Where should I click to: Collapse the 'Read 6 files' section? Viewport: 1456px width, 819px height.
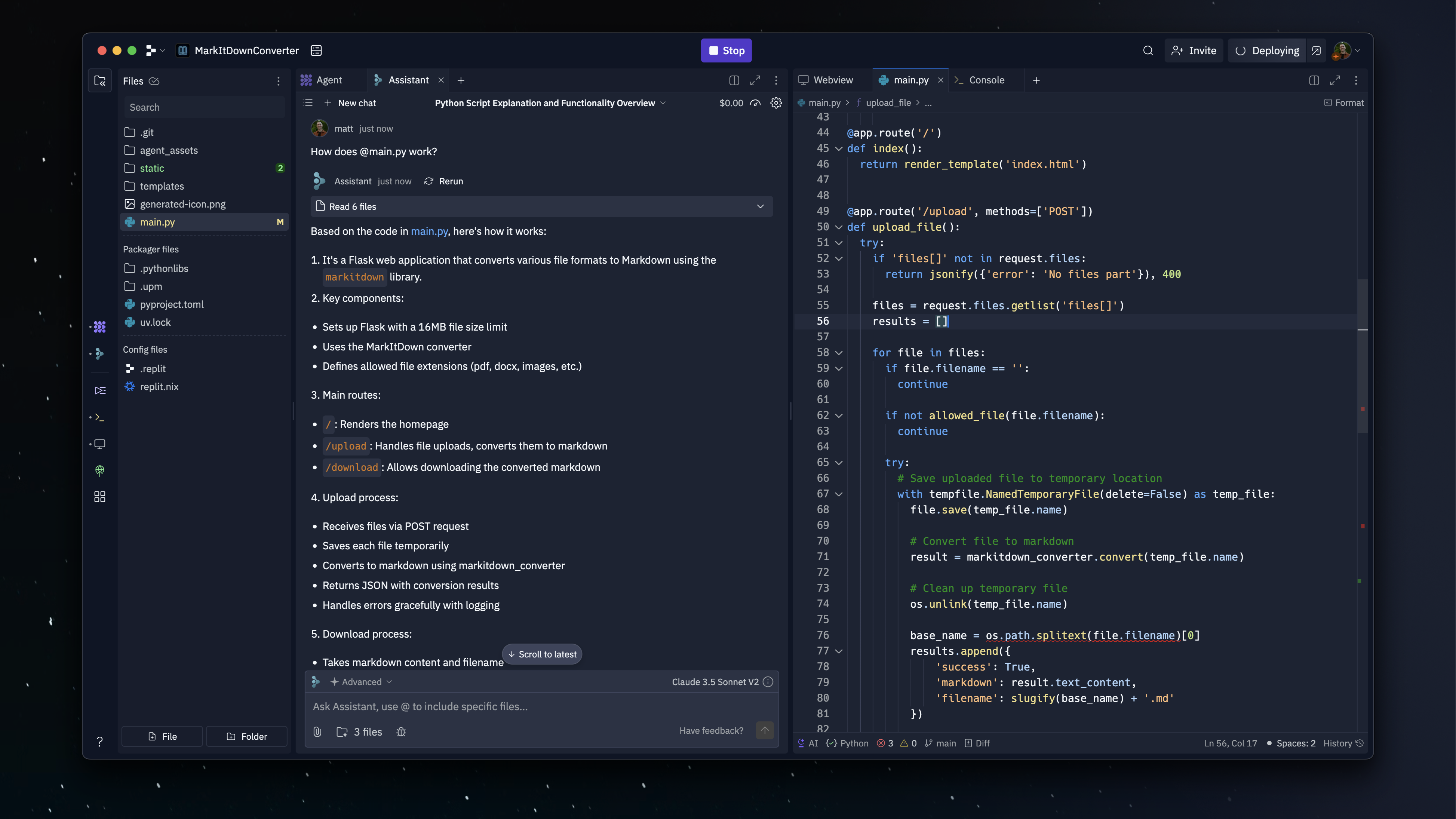tap(761, 206)
